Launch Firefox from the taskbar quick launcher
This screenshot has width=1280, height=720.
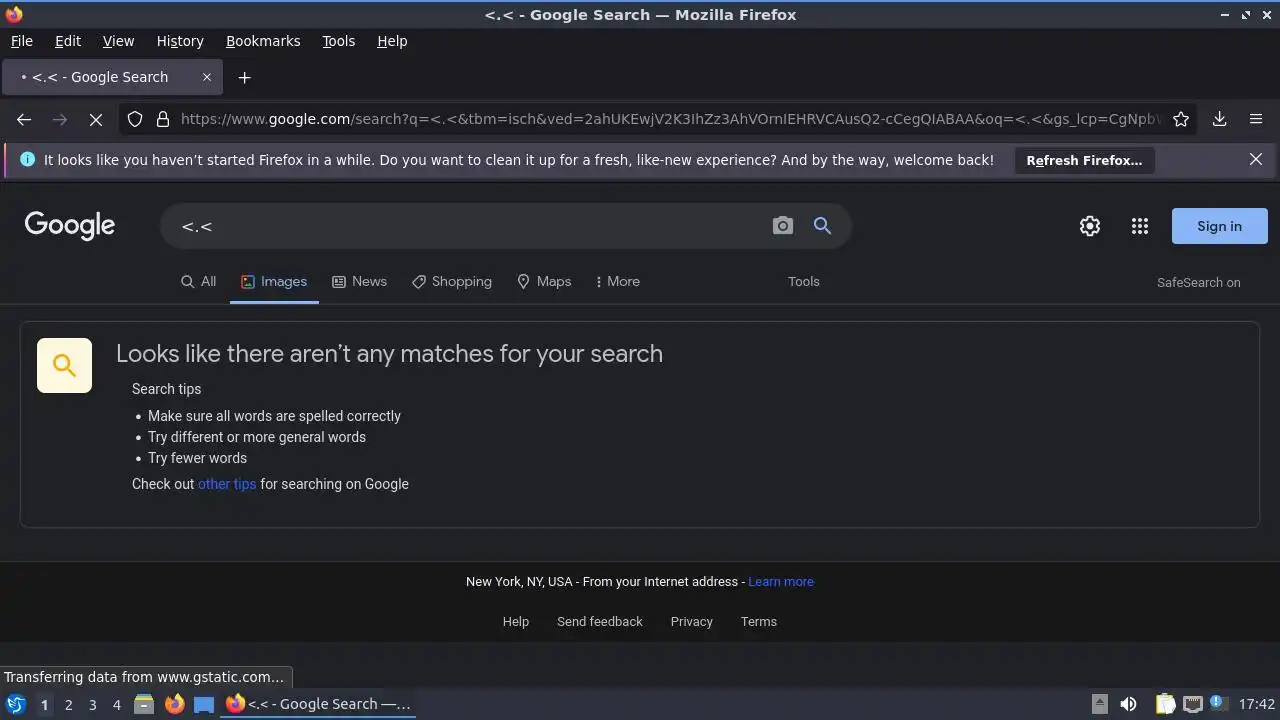[x=174, y=704]
